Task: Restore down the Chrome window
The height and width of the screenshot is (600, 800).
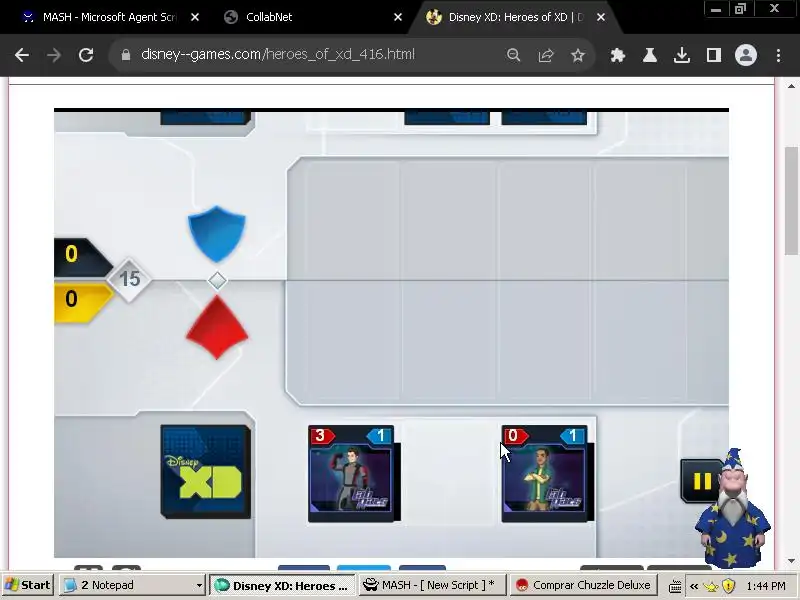Action: coord(740,9)
